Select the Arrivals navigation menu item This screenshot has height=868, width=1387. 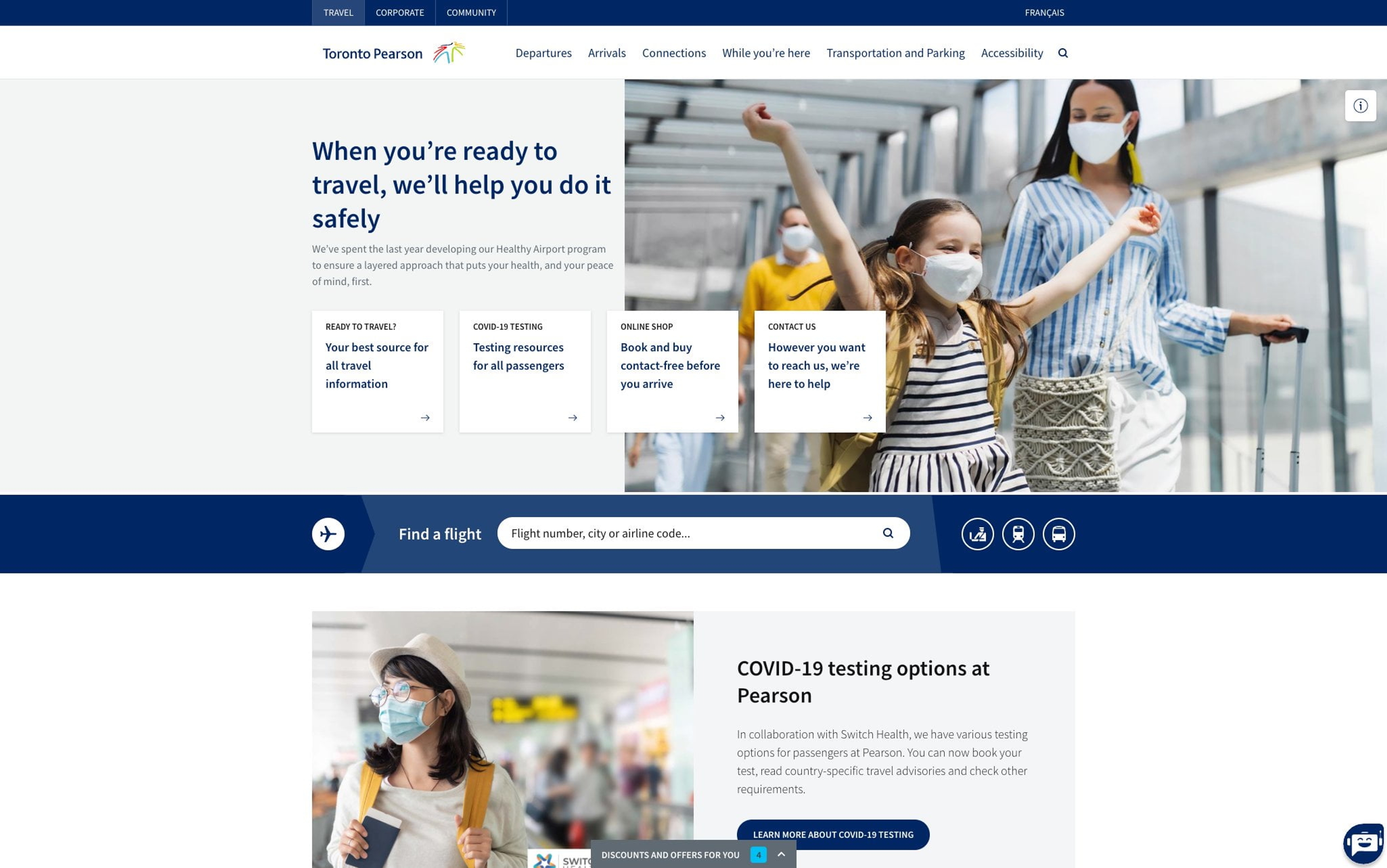point(607,52)
